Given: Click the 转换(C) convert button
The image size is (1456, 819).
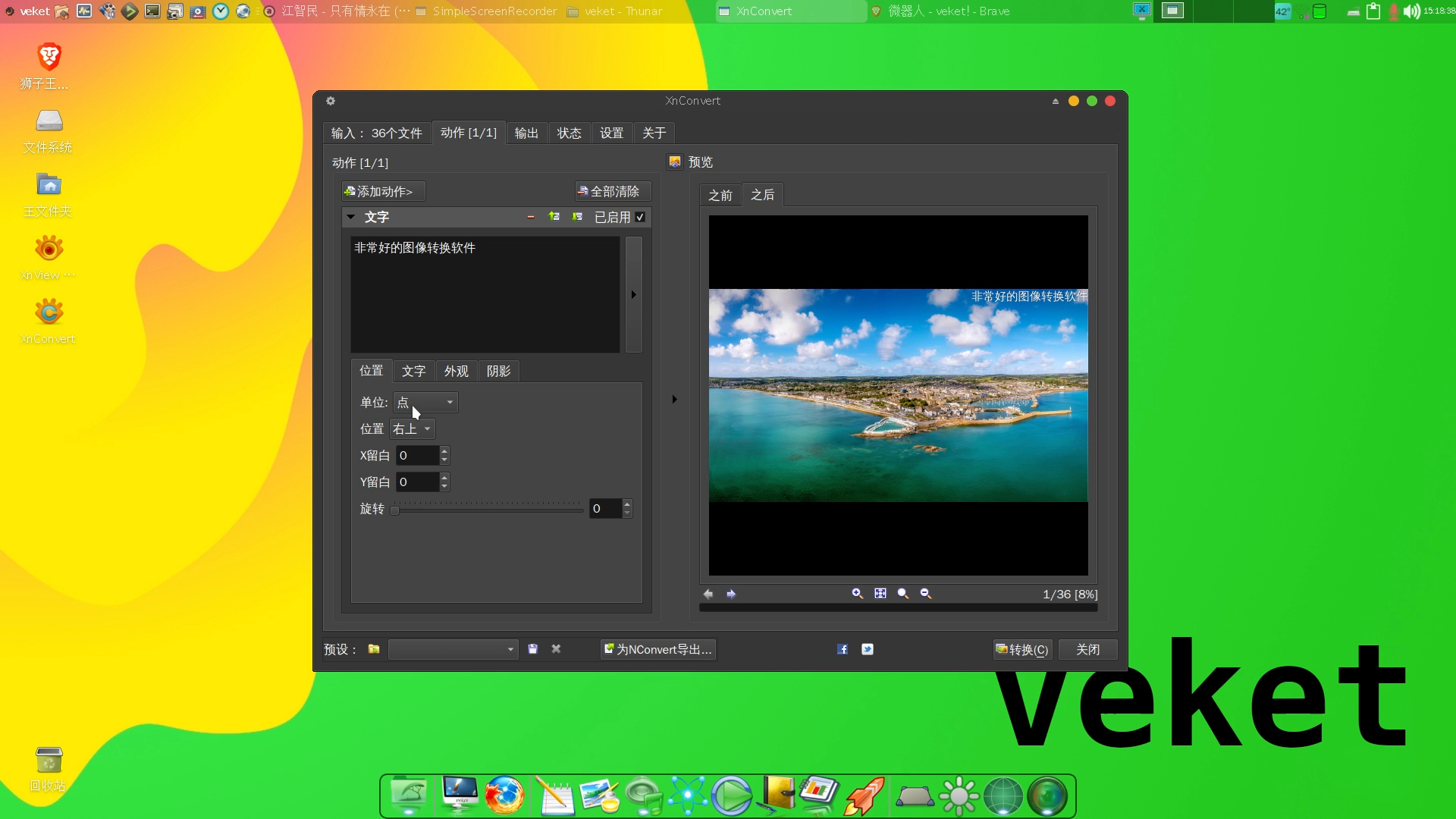Looking at the screenshot, I should tap(1021, 649).
